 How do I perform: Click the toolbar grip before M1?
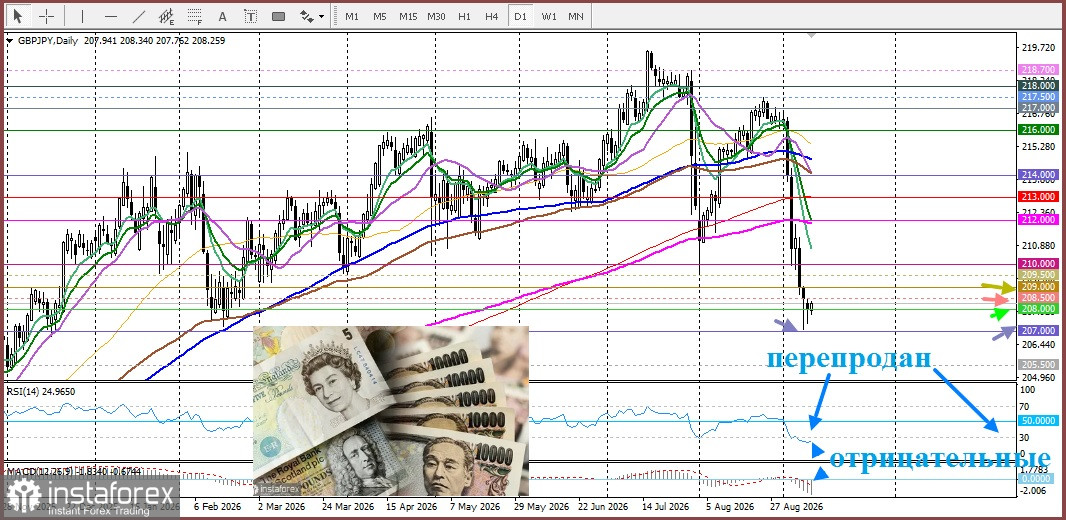pyautogui.click(x=334, y=16)
